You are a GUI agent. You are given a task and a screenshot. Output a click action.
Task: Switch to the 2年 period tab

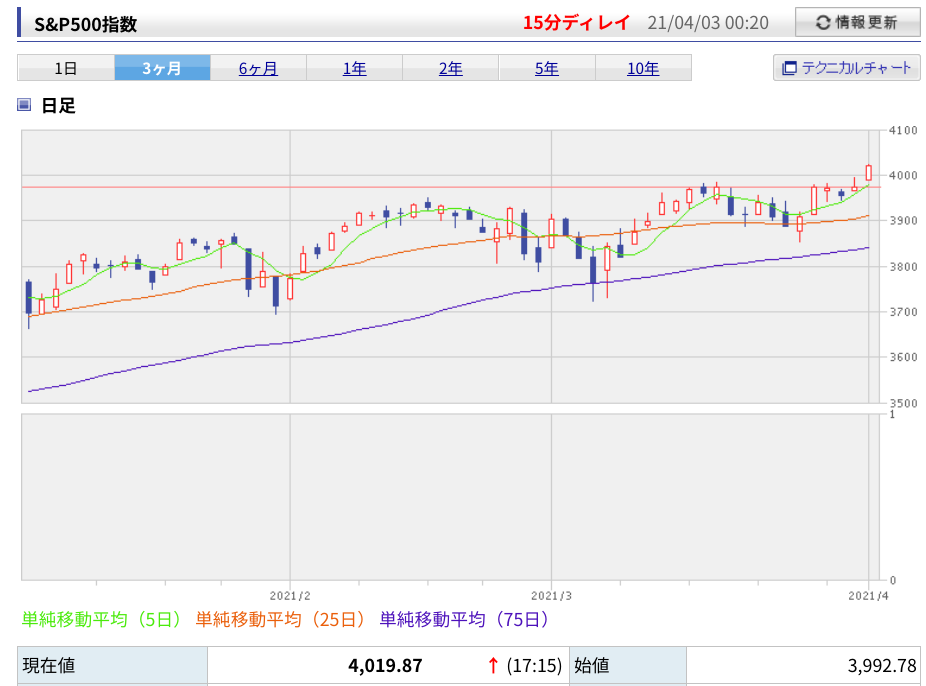pos(451,68)
